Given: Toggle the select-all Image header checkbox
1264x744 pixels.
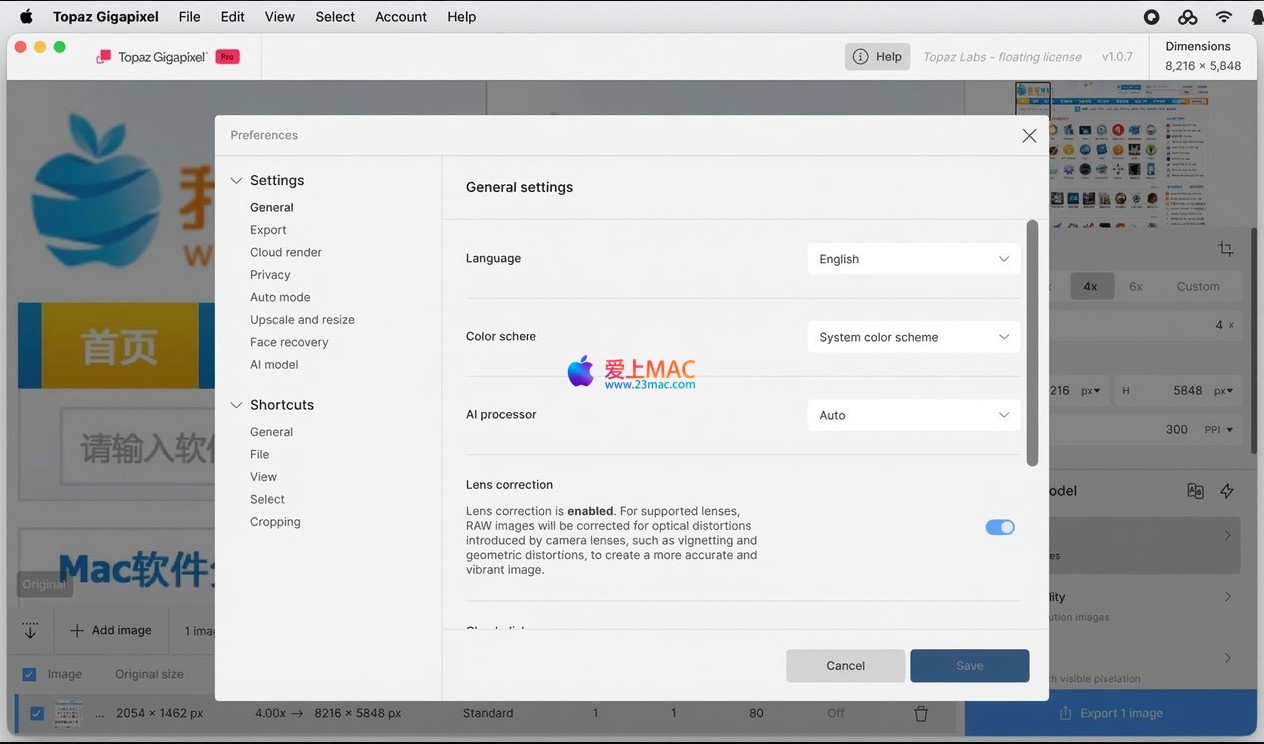Looking at the screenshot, I should click(x=29, y=674).
